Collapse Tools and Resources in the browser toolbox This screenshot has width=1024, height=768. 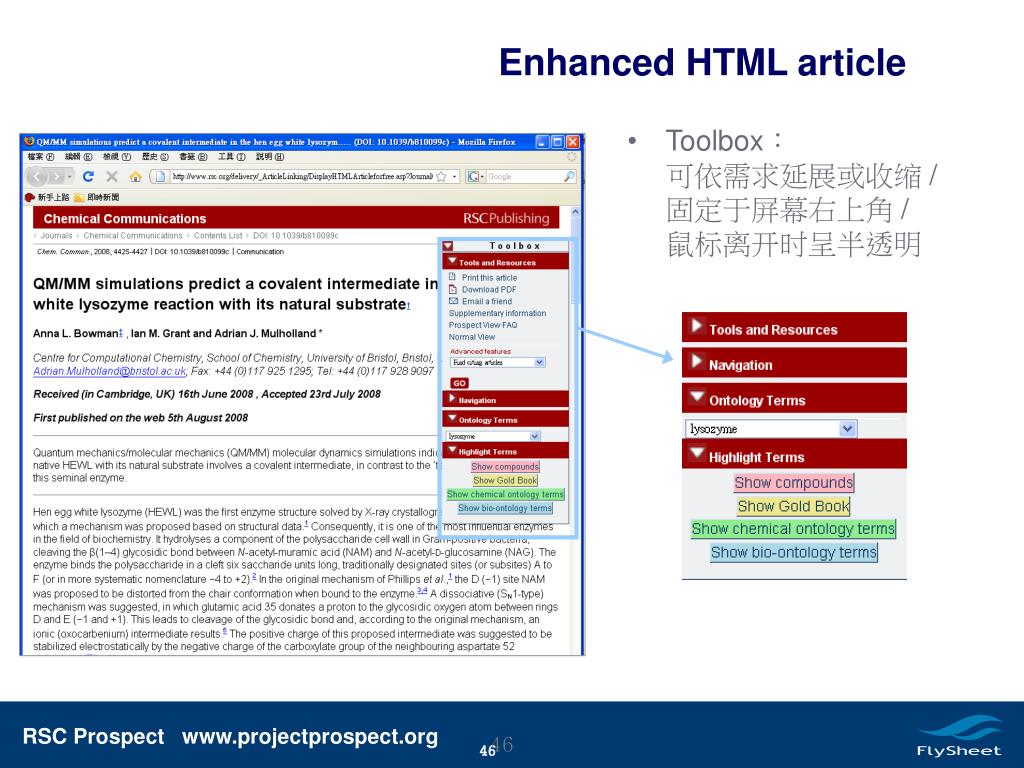(451, 261)
